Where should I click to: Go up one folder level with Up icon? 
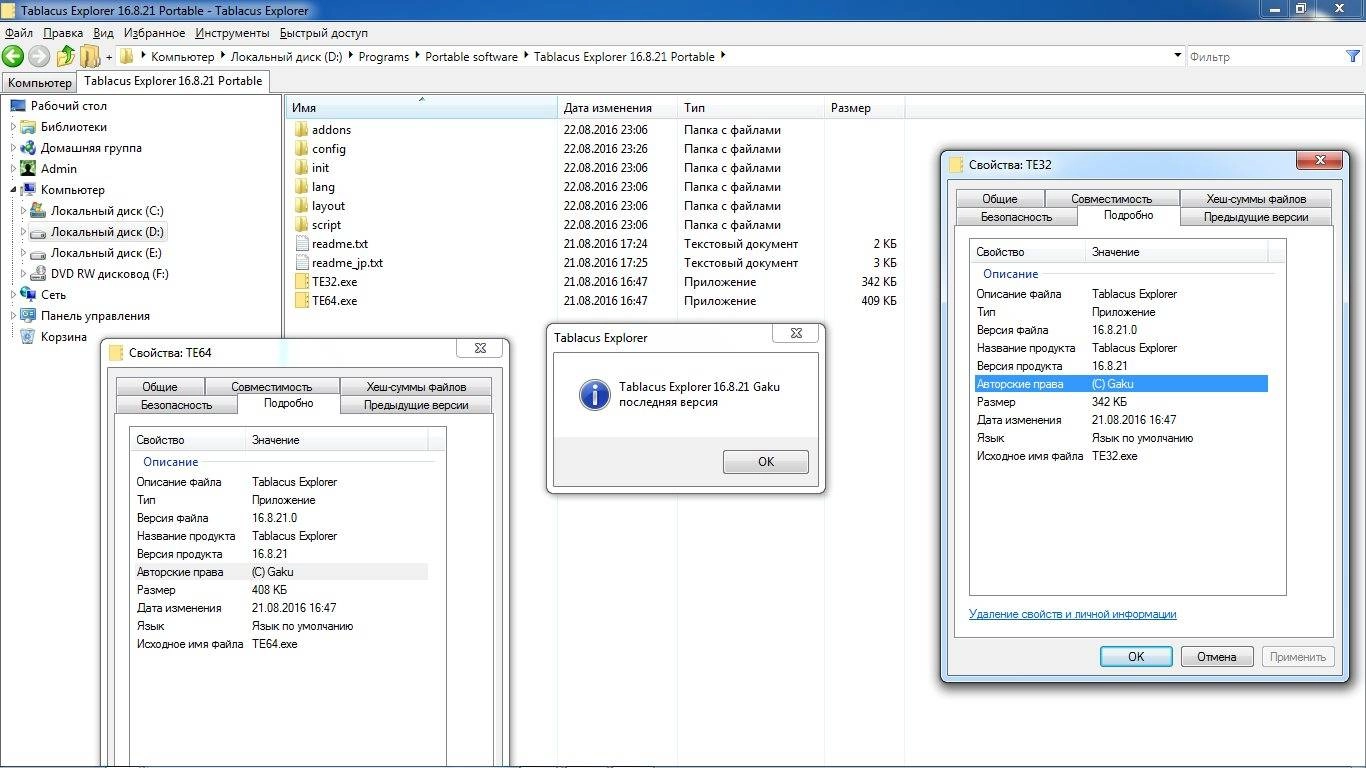[x=66, y=56]
